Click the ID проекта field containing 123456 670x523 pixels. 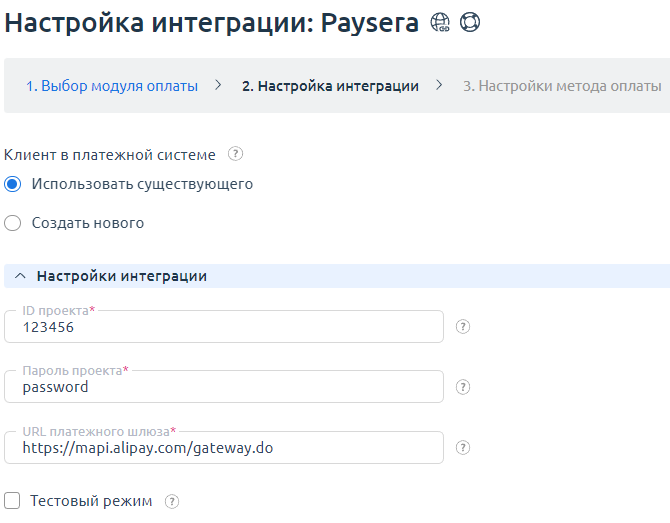pos(224,328)
